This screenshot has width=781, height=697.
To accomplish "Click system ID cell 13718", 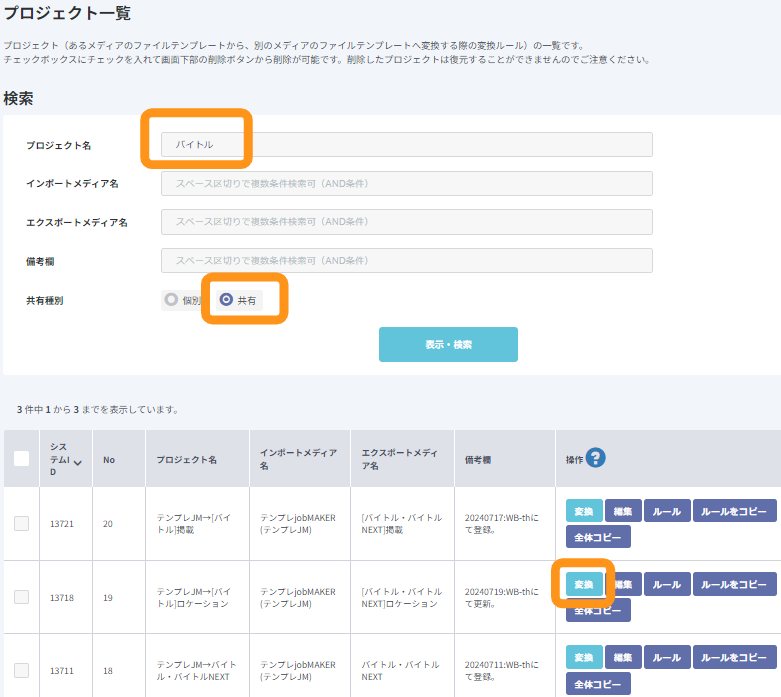I will click(62, 597).
